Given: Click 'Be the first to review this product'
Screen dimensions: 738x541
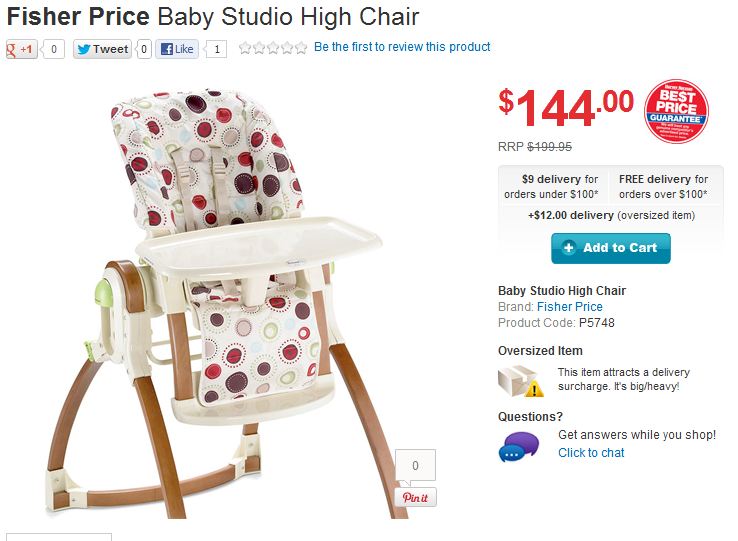Looking at the screenshot, I should pyautogui.click(x=402, y=47).
